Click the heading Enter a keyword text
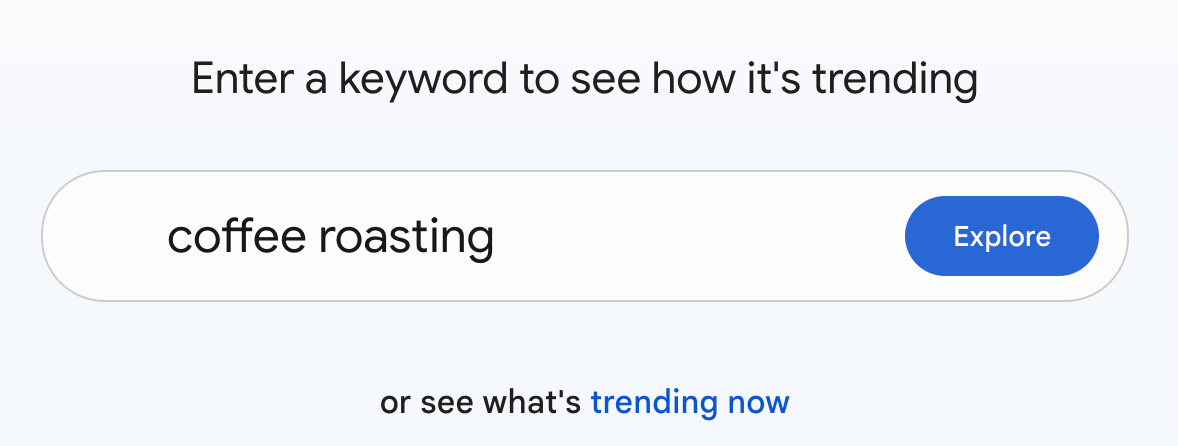 coord(584,80)
